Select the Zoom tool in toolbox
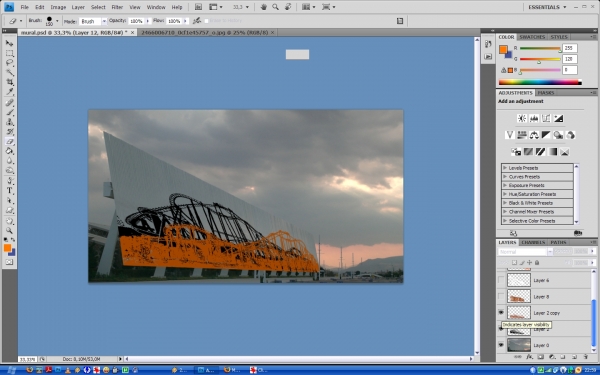Image resolution: width=600 pixels, height=375 pixels. pos(10,231)
